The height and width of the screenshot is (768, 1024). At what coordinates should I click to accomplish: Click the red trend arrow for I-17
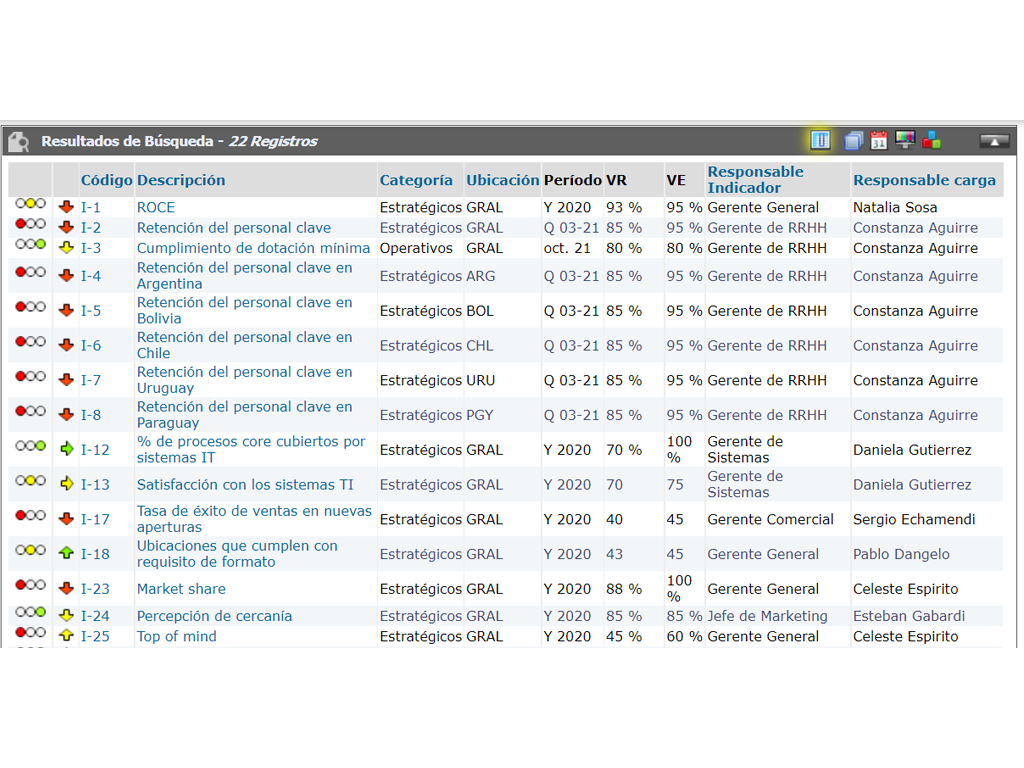[66, 519]
